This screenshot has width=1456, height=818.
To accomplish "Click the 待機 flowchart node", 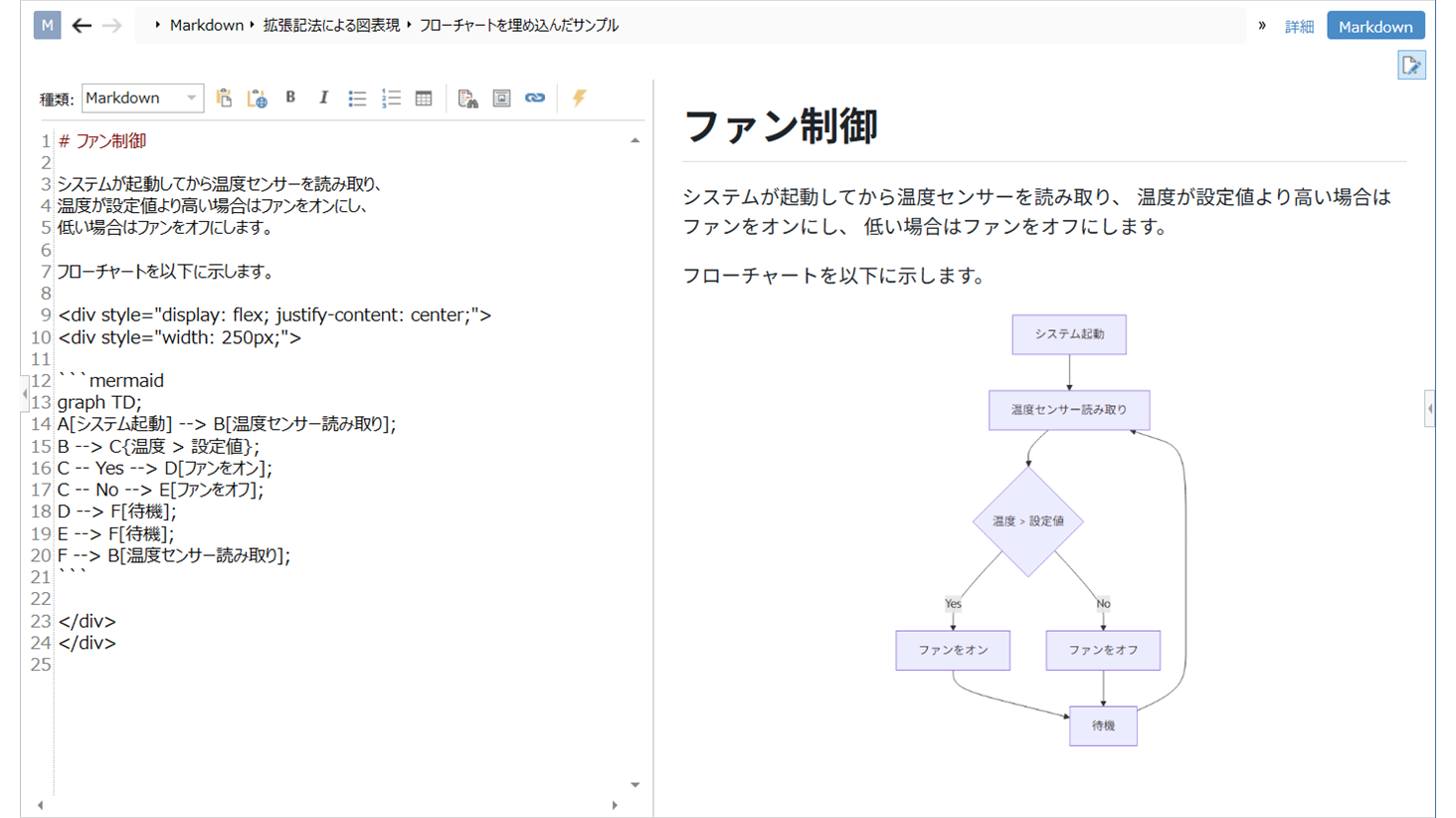I will (x=1103, y=726).
